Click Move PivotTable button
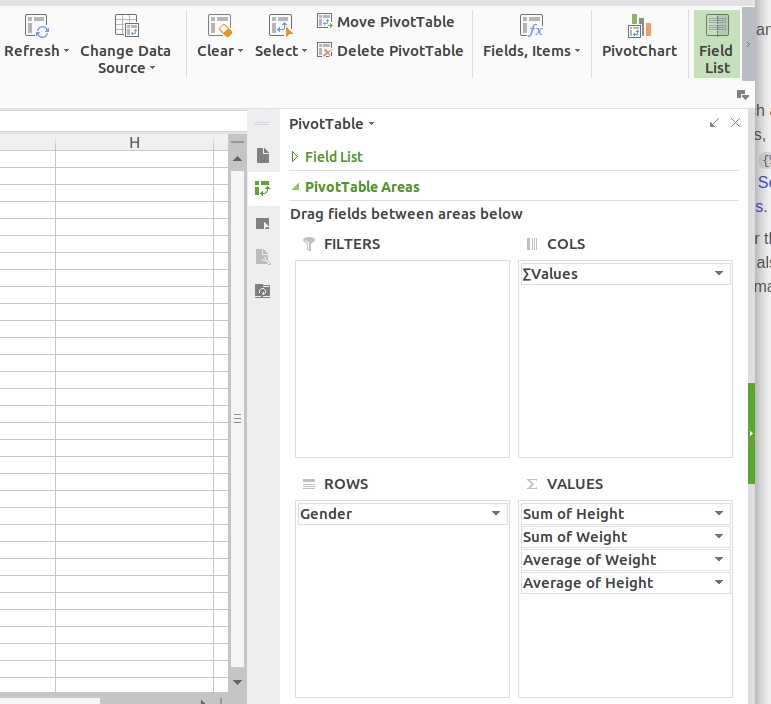The height and width of the screenshot is (704, 771). [386, 22]
